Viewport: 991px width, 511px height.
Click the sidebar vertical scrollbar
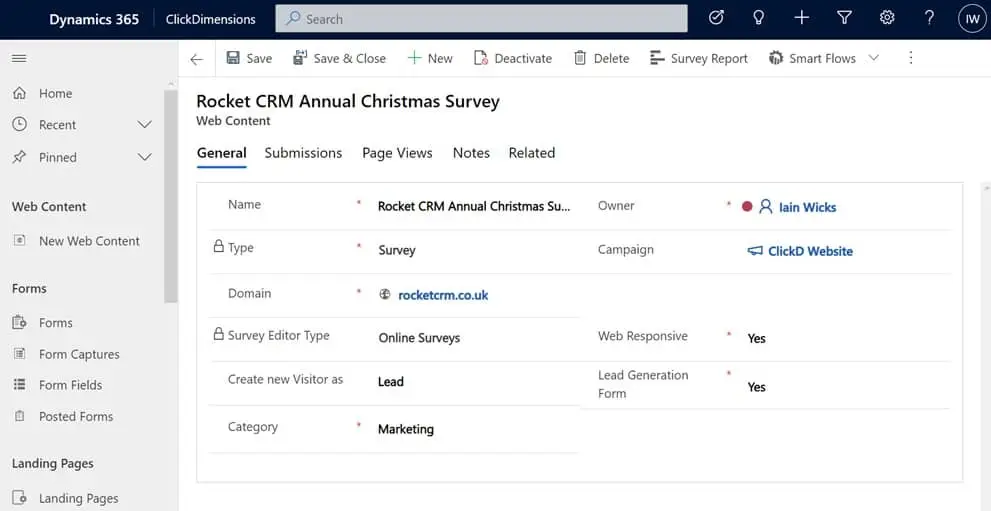(171, 196)
